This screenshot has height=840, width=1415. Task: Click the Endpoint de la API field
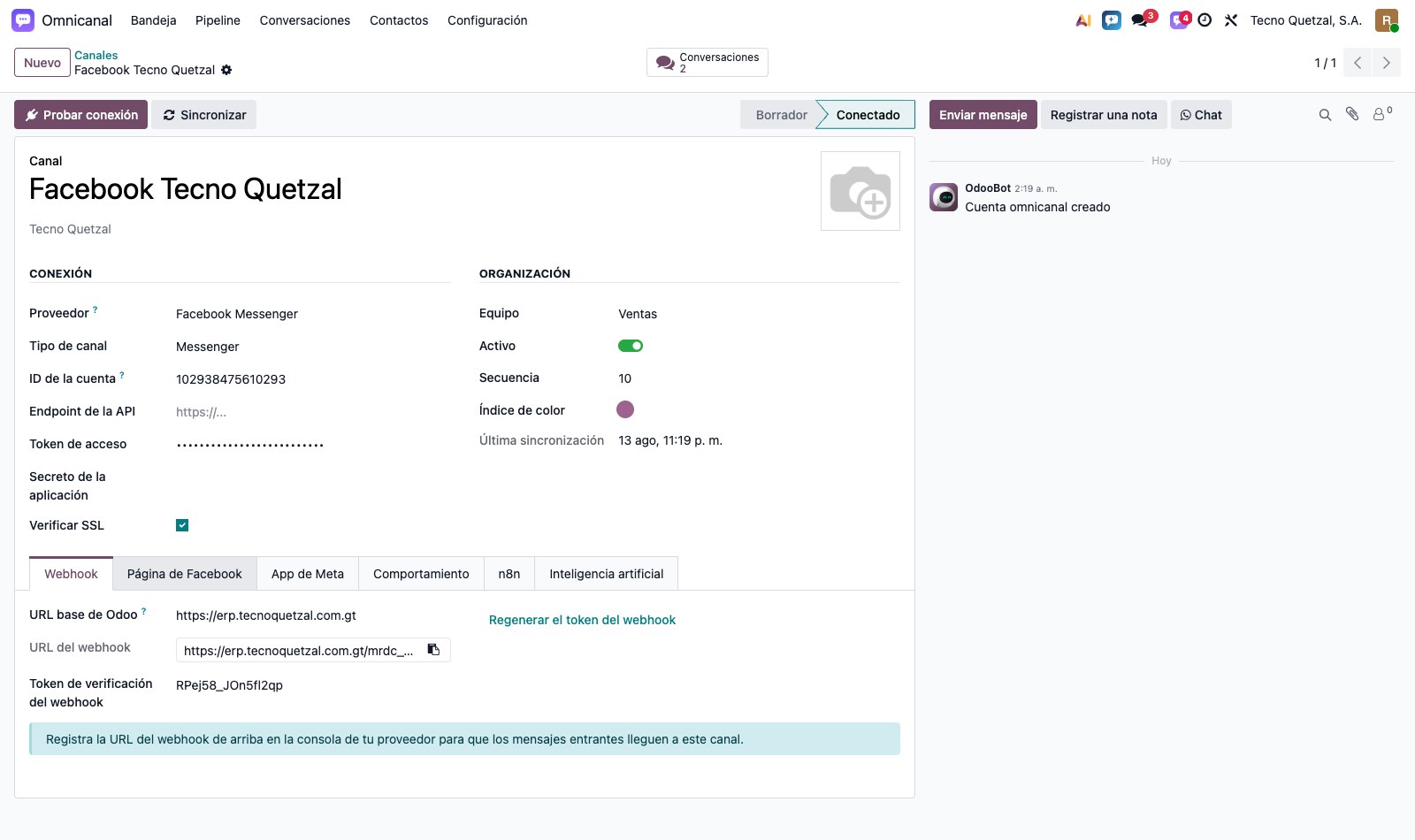[313, 412]
